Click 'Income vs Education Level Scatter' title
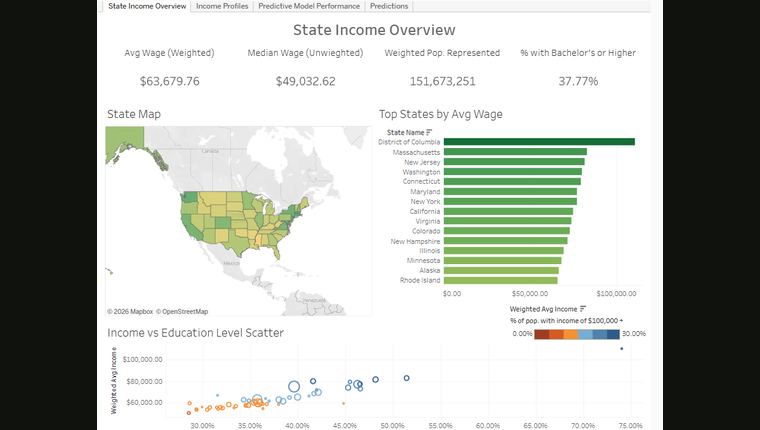This screenshot has width=760, height=430. tap(195, 333)
